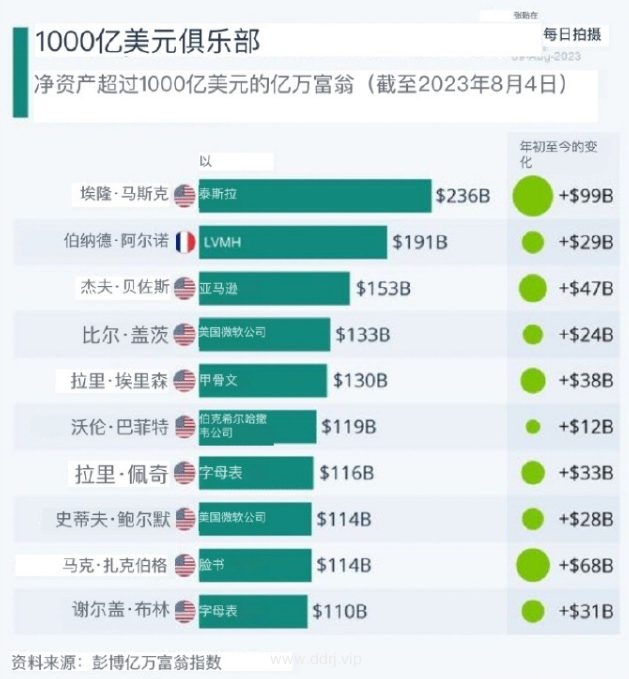Click the 每日拍摄 label at top right
This screenshot has width=629, height=679.
coord(572,35)
